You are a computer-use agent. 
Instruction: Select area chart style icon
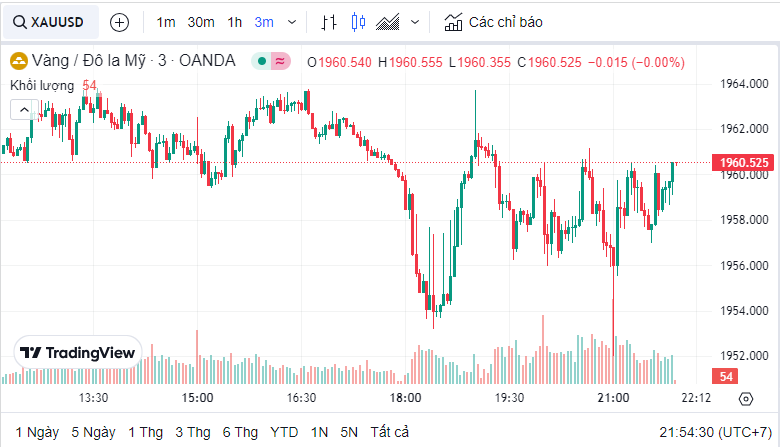[388, 21]
